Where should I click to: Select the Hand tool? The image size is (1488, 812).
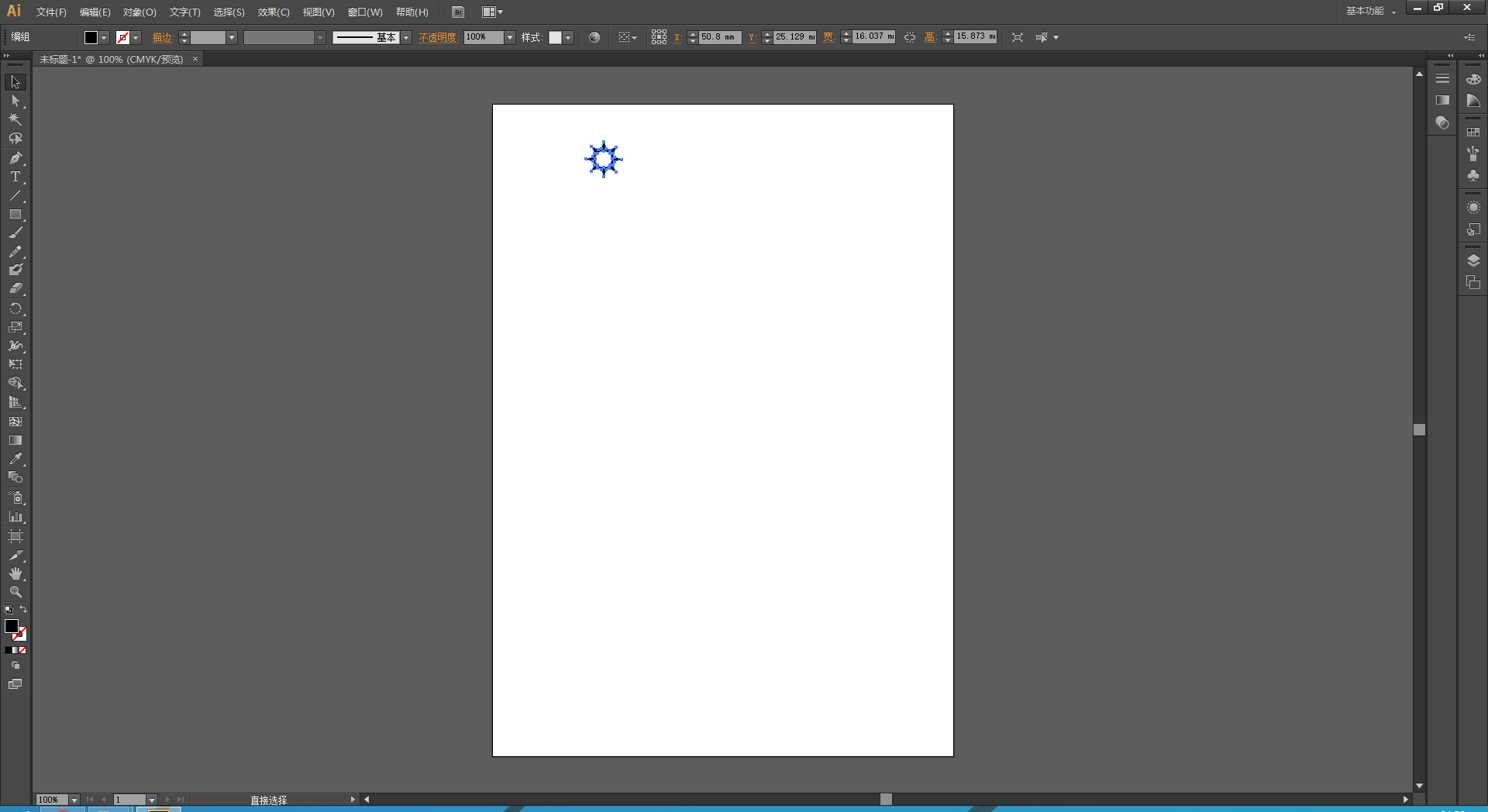pyautogui.click(x=15, y=574)
